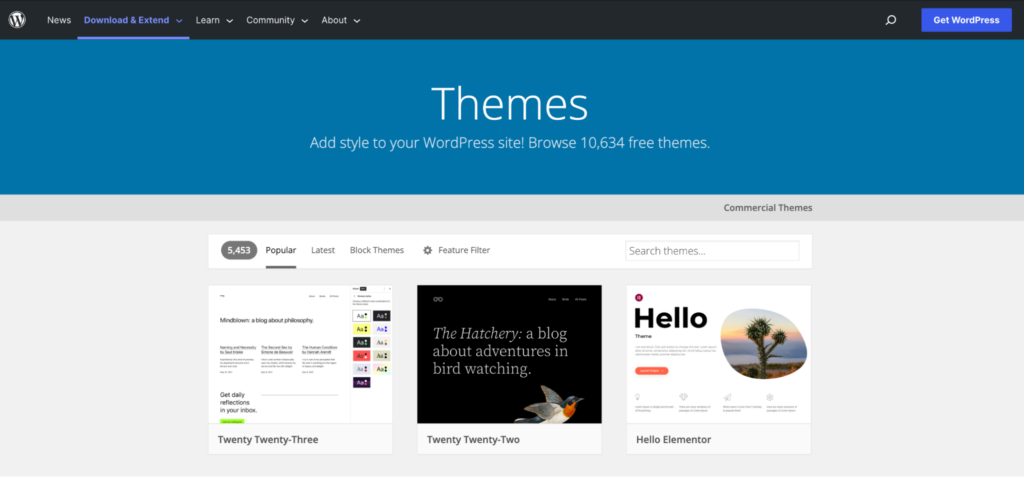Open the News menu item
This screenshot has height=477, width=1024.
[59, 20]
